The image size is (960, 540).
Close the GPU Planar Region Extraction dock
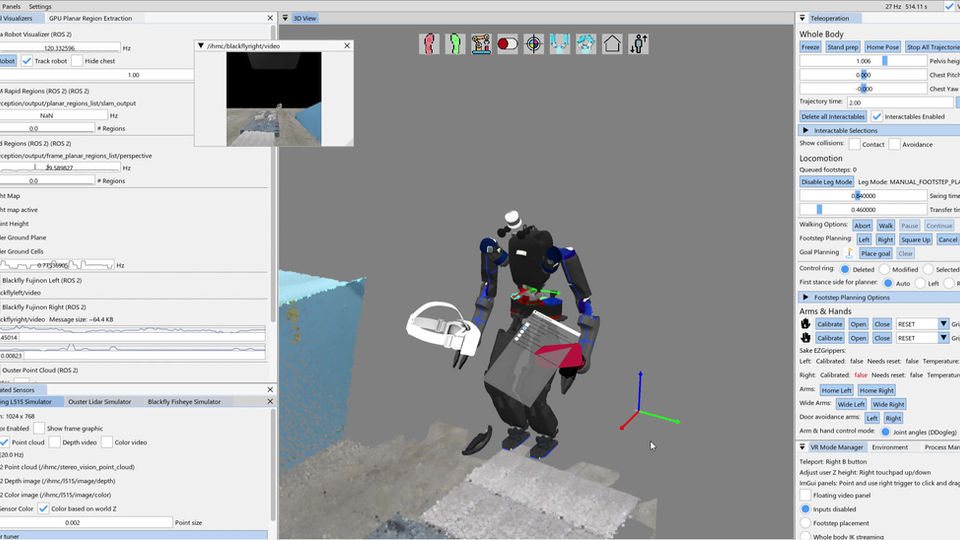(270, 18)
